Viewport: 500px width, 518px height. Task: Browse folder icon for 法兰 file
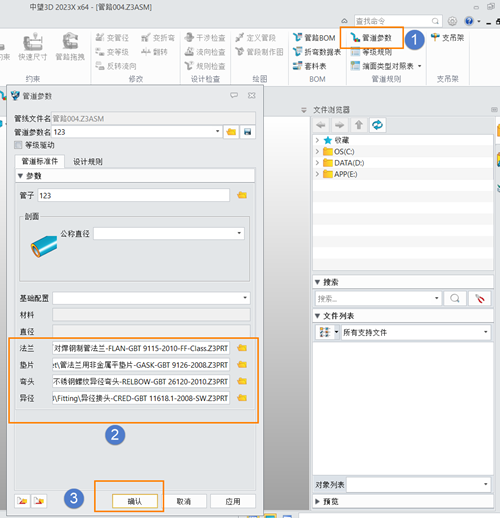click(242, 348)
